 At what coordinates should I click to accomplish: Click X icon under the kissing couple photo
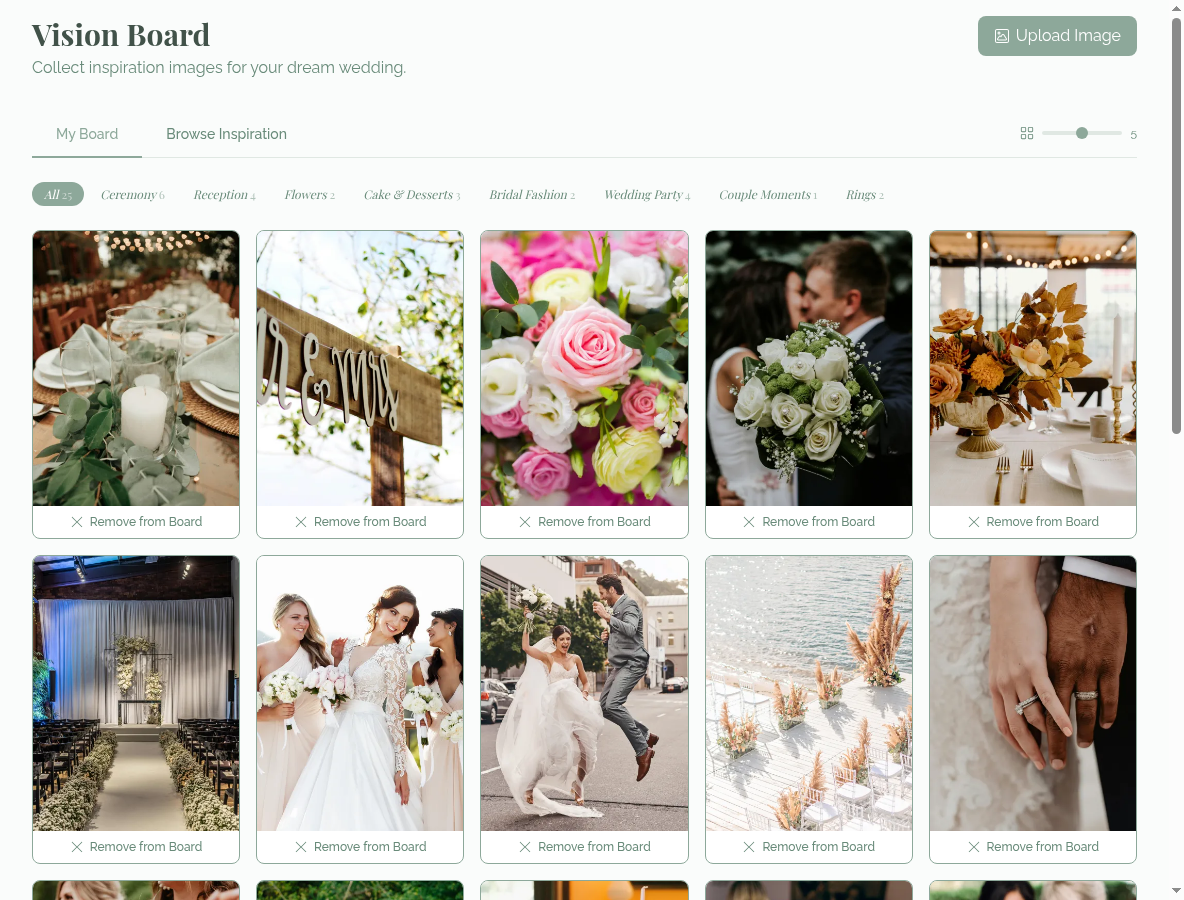pos(749,522)
